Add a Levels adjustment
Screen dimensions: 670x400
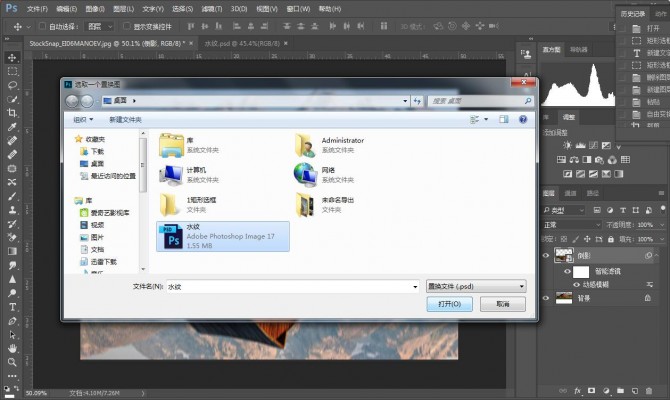click(580, 145)
